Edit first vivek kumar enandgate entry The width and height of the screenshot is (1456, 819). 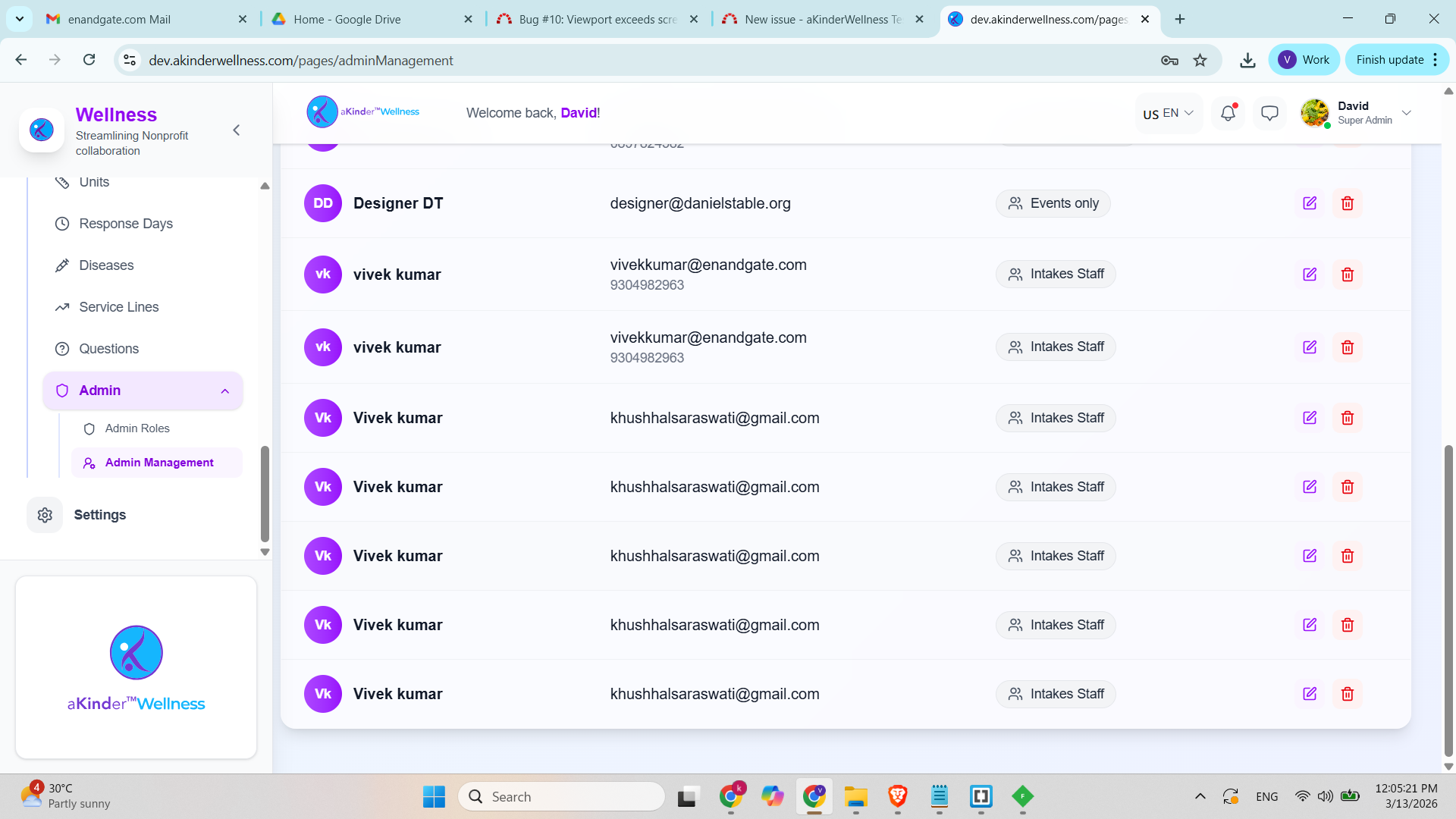[1310, 275]
